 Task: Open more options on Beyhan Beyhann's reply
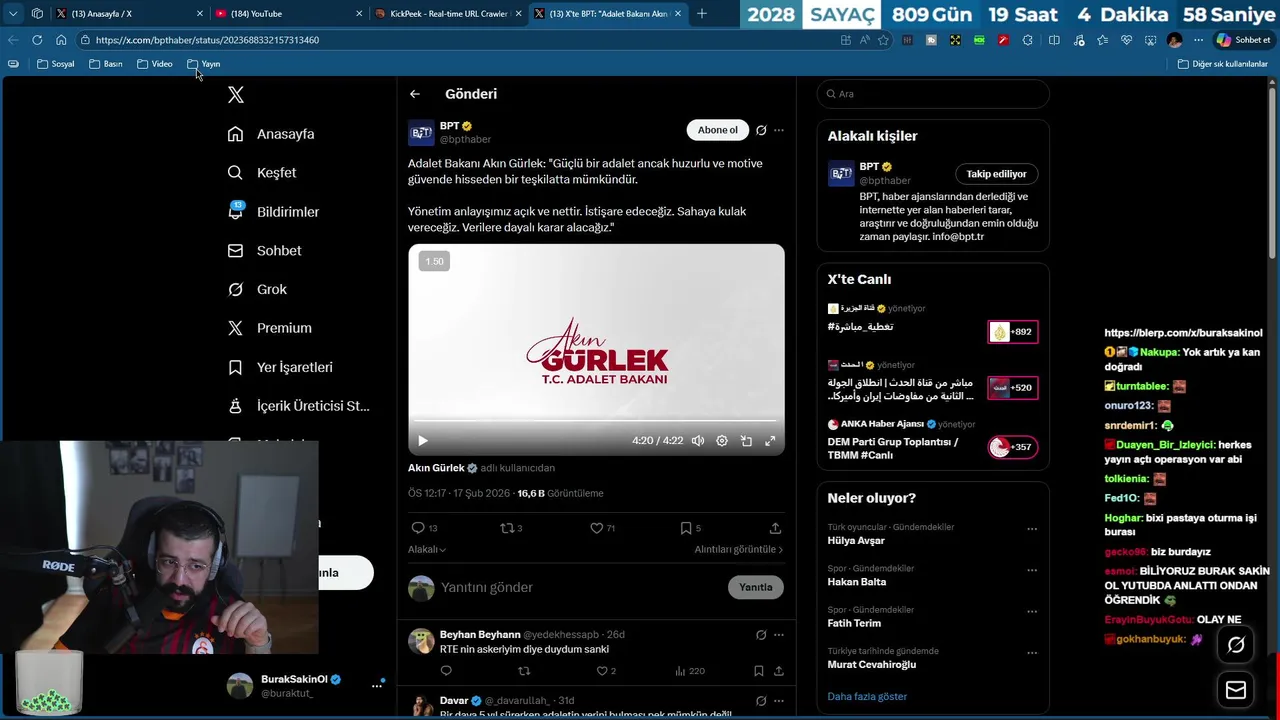pos(779,635)
